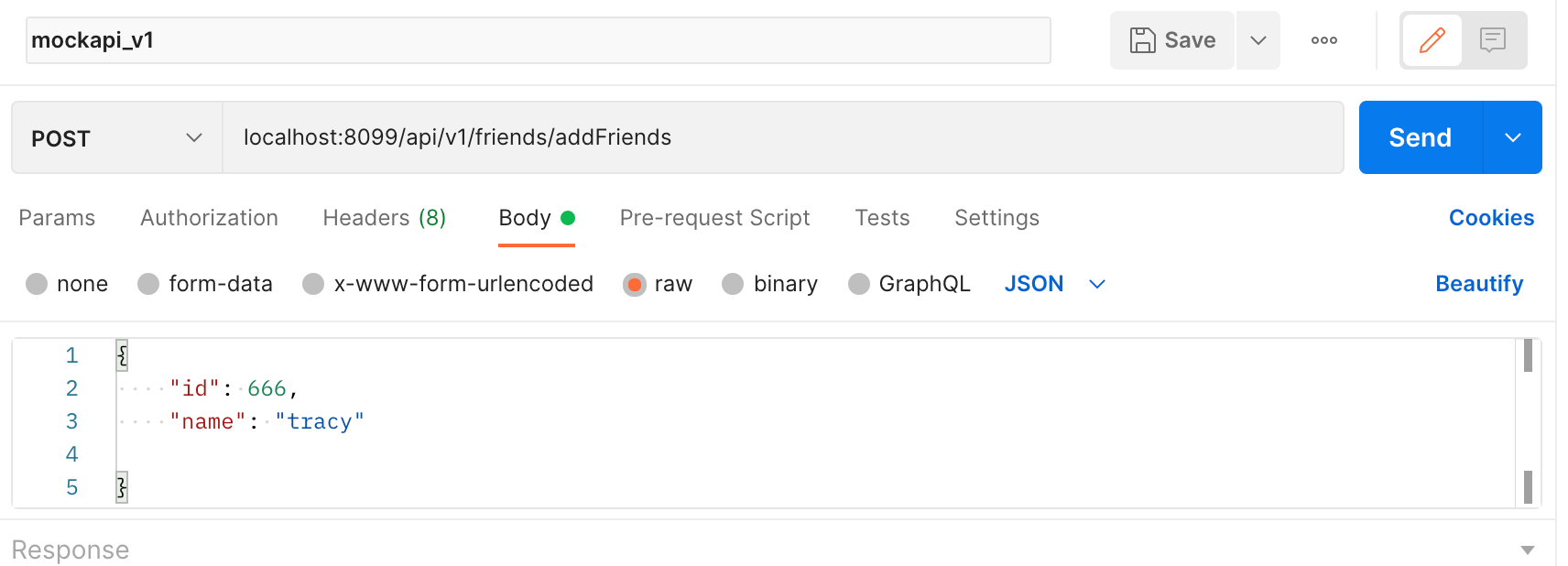Click the request URL input field
The image size is (1568, 566).
click(x=783, y=137)
